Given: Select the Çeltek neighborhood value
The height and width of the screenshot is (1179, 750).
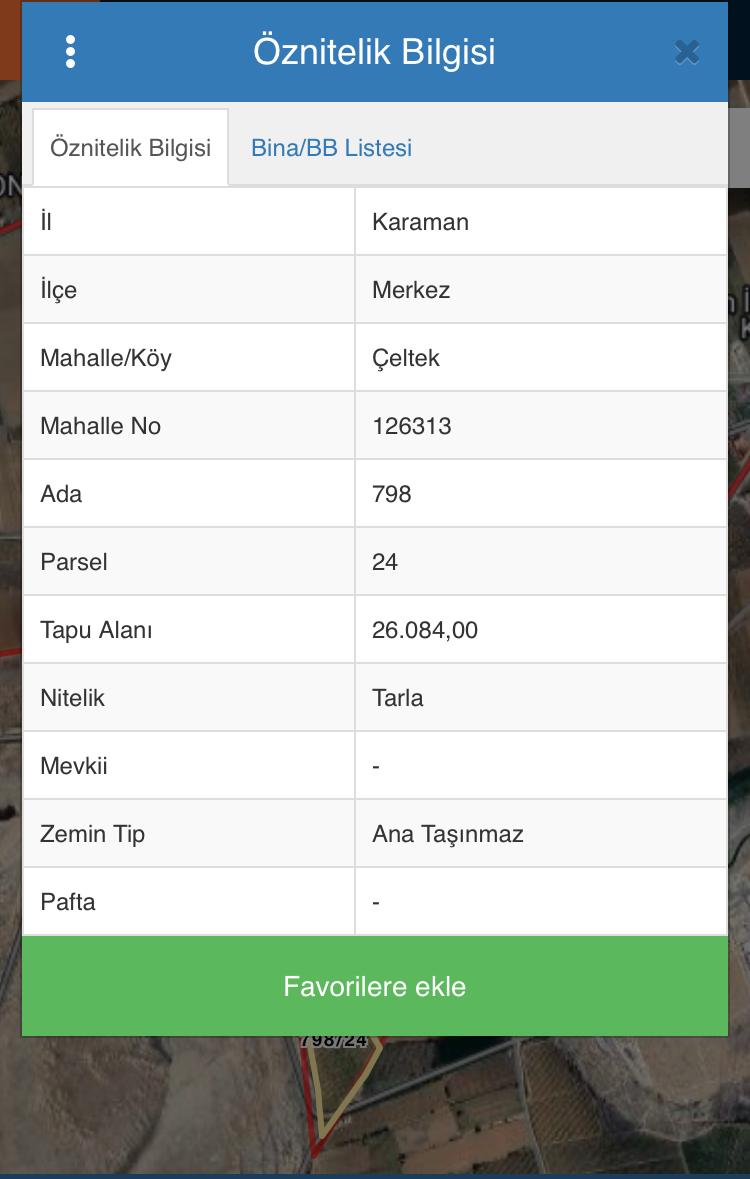Looking at the screenshot, I should [x=406, y=358].
